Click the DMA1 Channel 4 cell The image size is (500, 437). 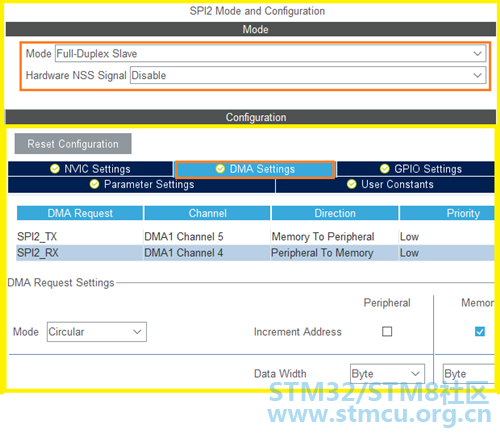pyautogui.click(x=207, y=253)
